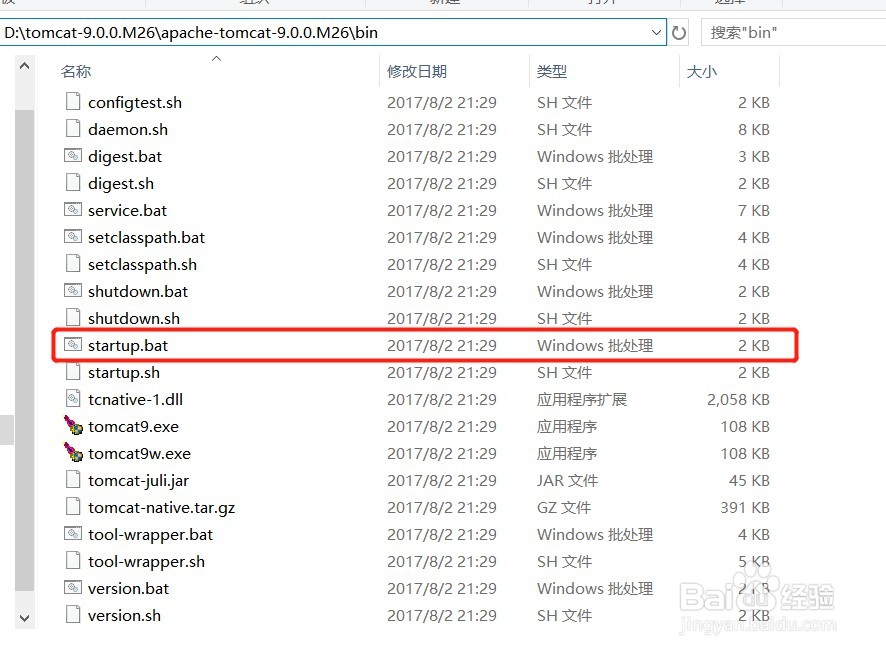This screenshot has height=655, width=886.
Task: Click the 搜索"bin" search box
Action: pos(793,32)
